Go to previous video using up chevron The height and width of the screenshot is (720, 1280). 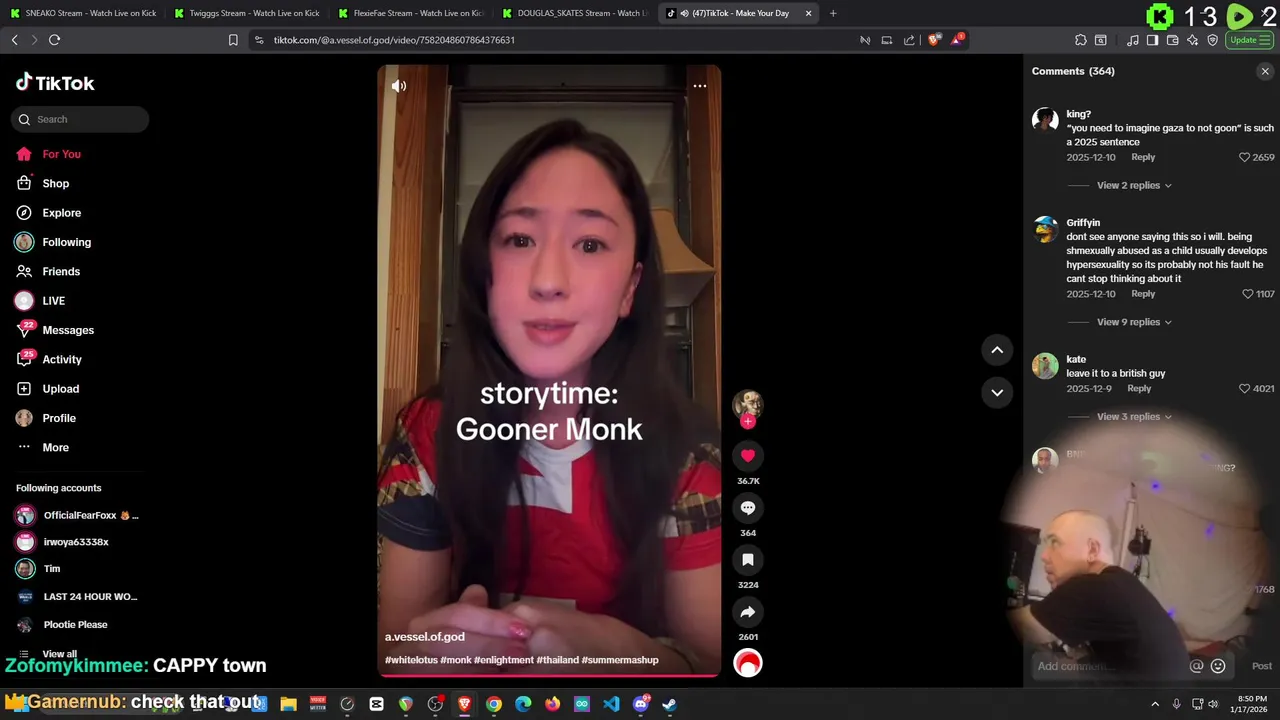point(997,350)
